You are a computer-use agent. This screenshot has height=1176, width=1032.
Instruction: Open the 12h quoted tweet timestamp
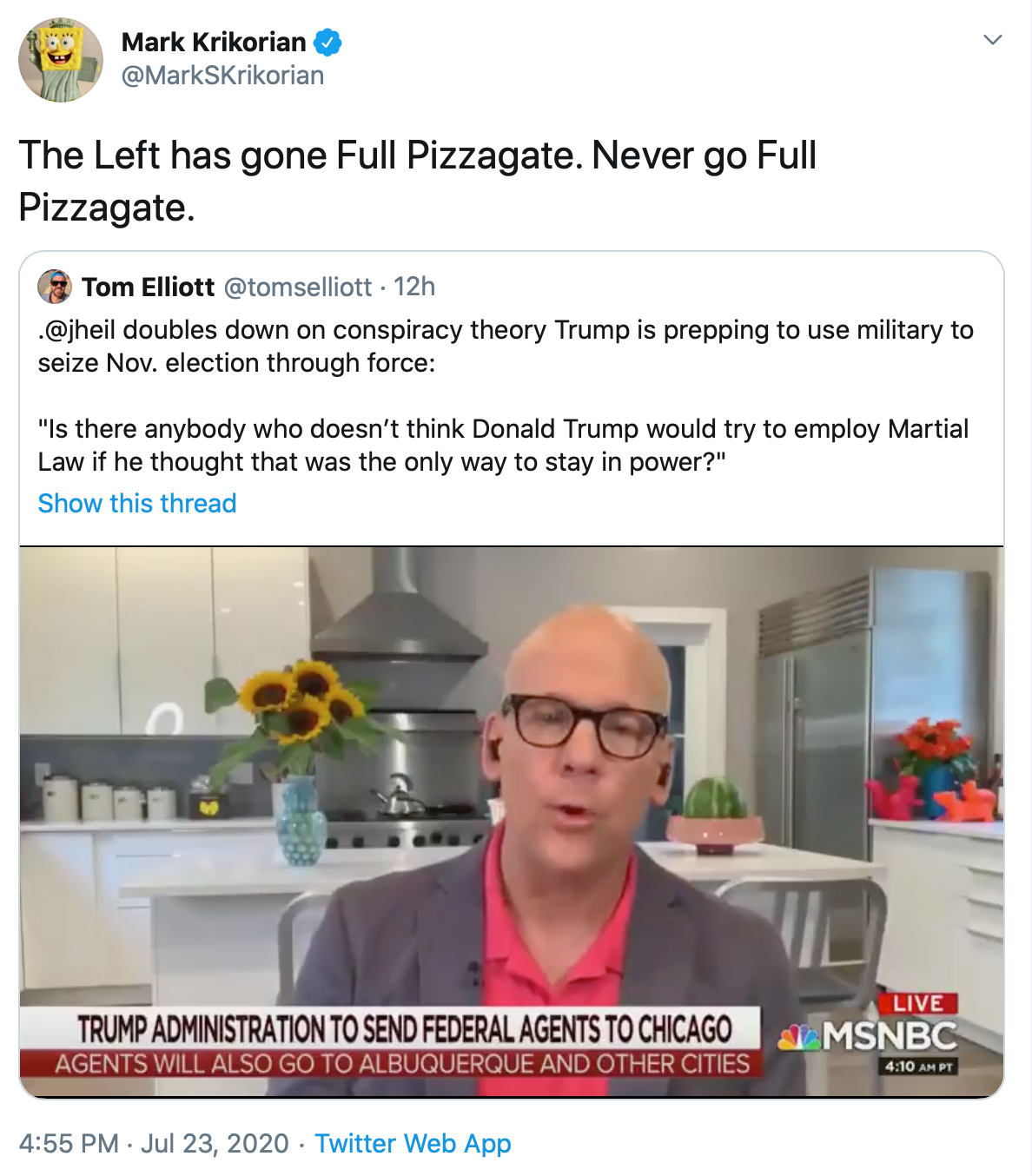pyautogui.click(x=414, y=287)
